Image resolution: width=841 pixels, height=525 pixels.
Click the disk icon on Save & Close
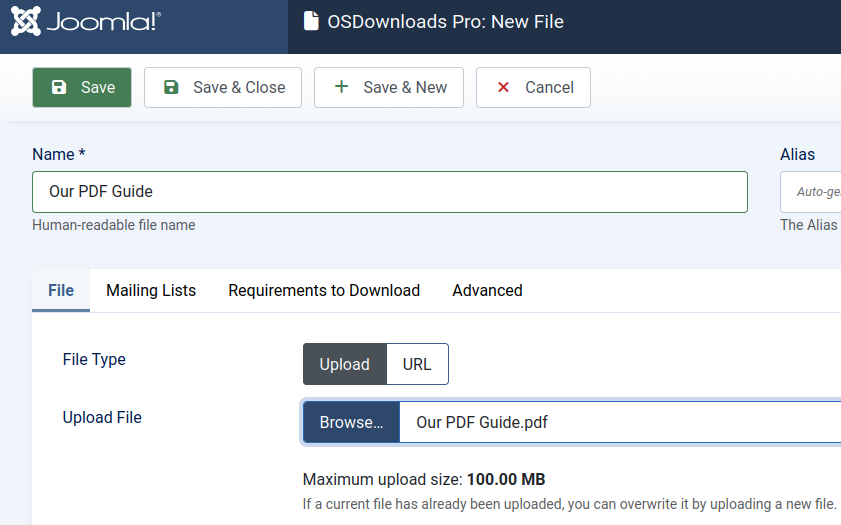point(171,87)
